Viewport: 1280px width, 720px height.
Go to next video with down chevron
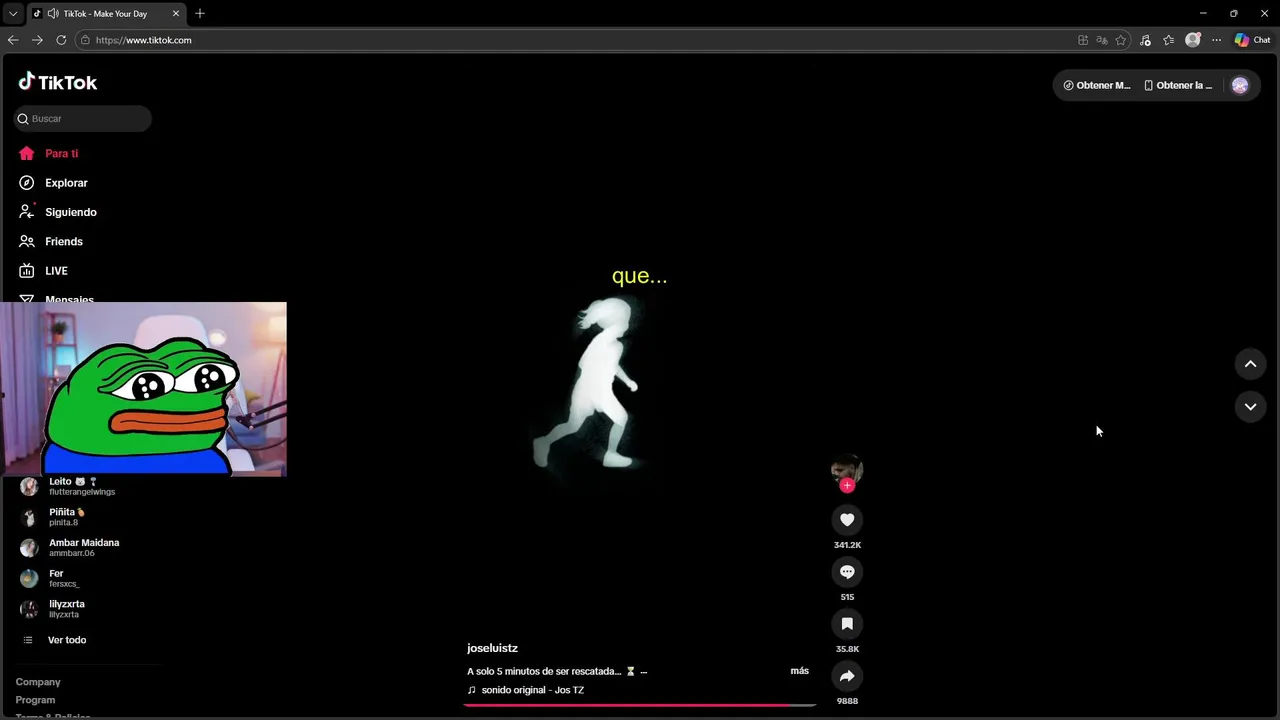1250,406
